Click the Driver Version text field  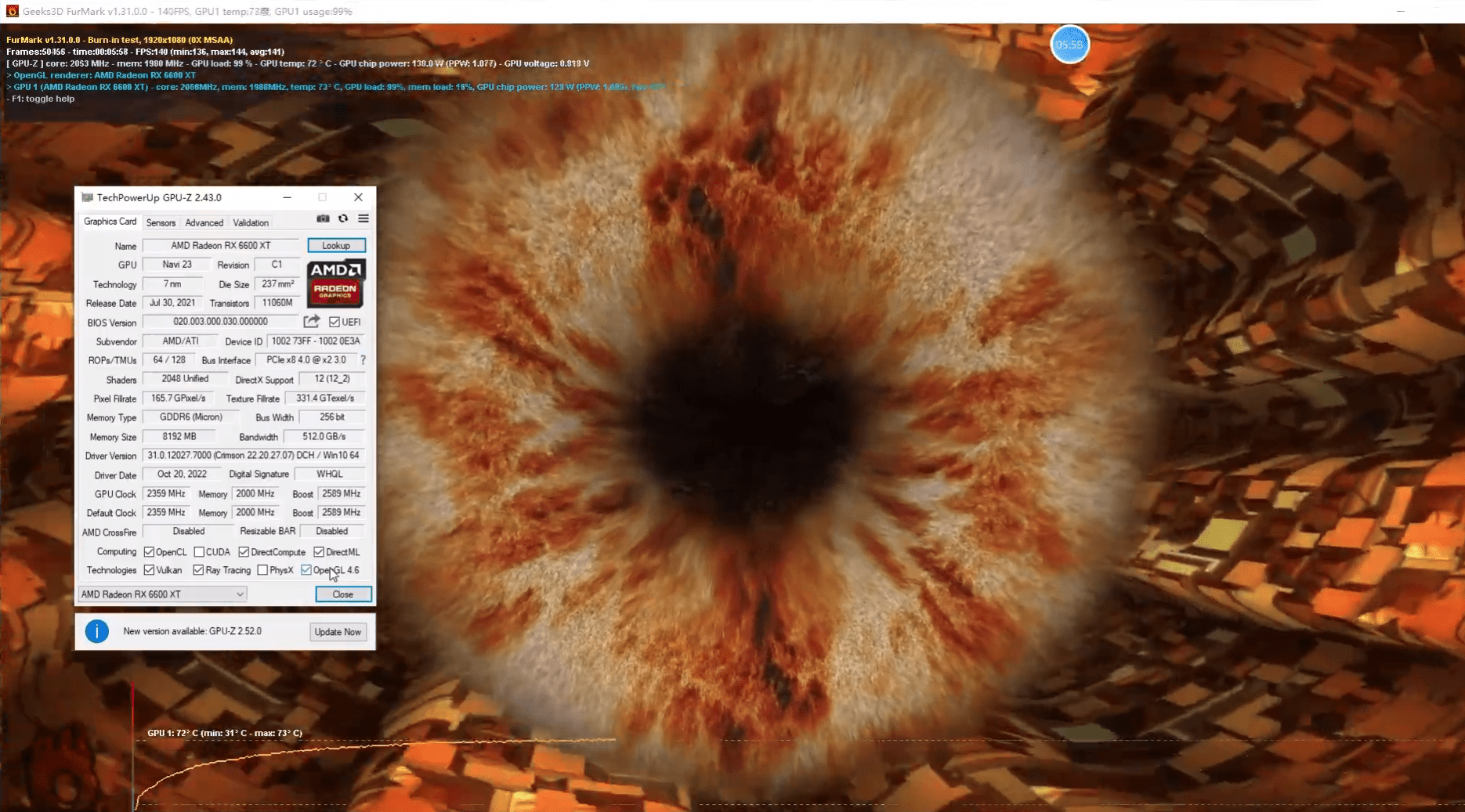click(253, 456)
